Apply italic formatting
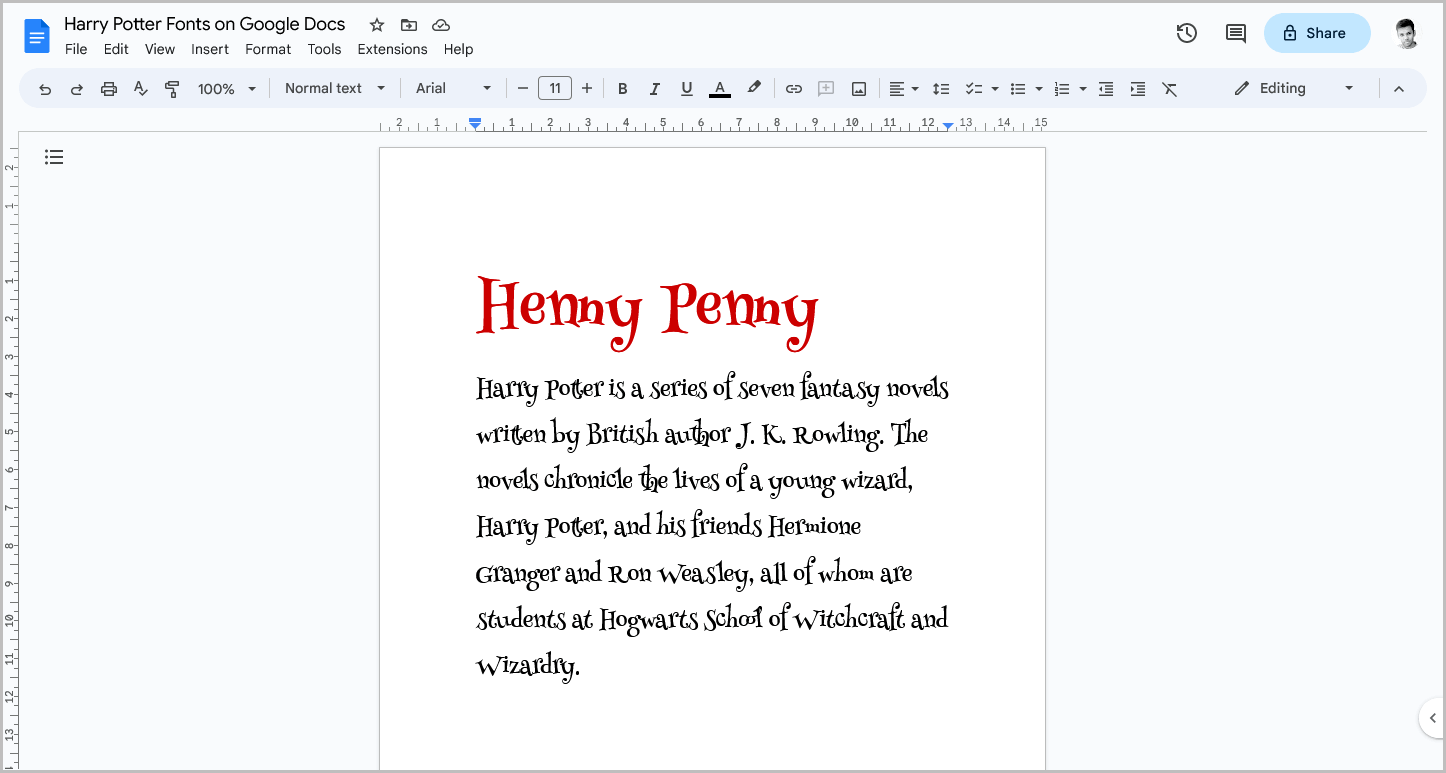Viewport: 1446px width, 773px height. coord(655,88)
